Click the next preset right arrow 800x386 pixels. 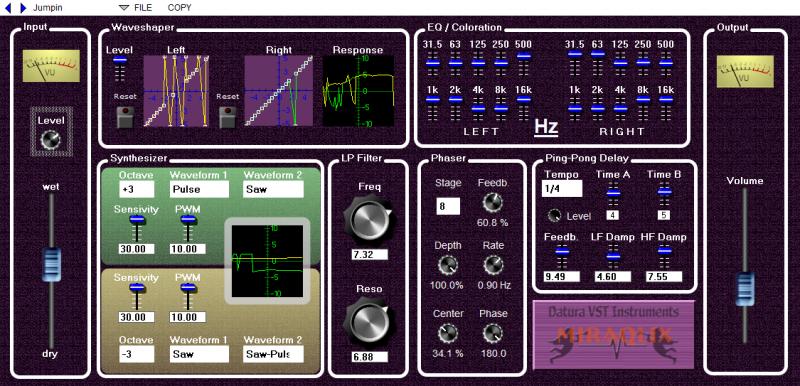[22, 8]
